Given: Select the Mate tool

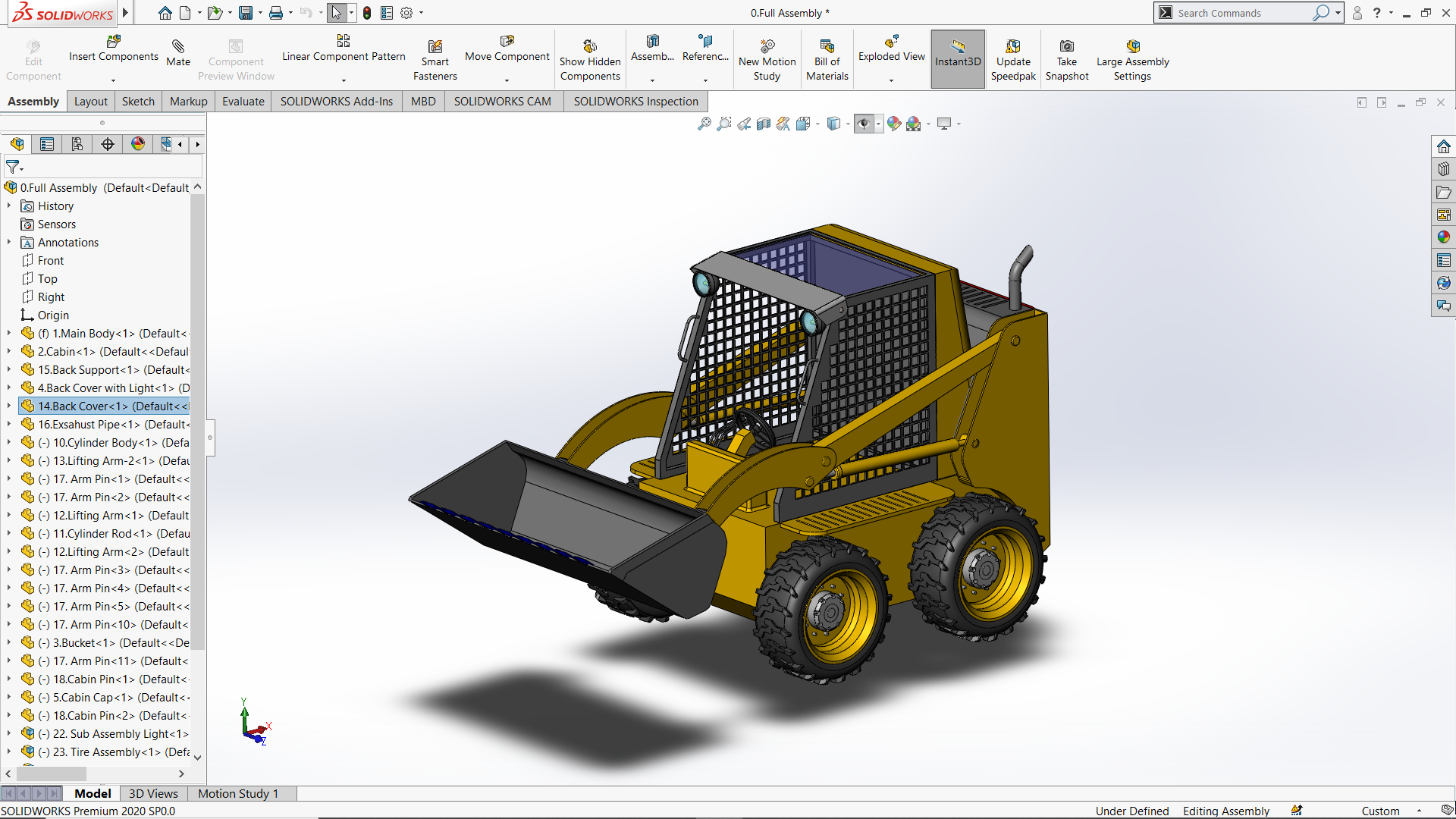Looking at the screenshot, I should pyautogui.click(x=178, y=53).
